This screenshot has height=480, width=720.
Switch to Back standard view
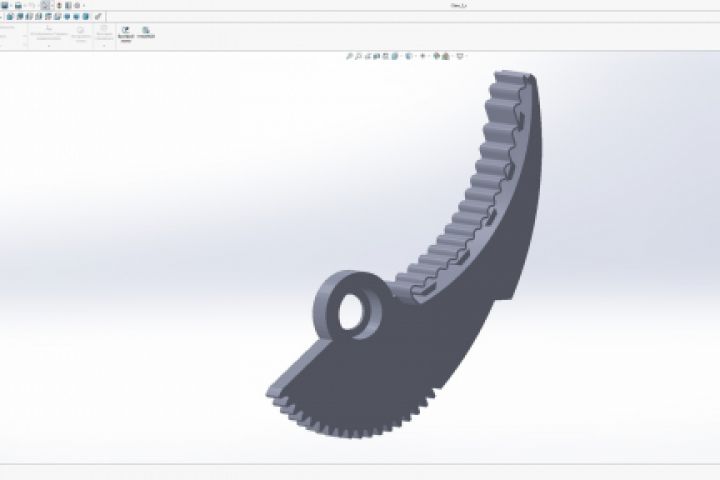pos(20,17)
